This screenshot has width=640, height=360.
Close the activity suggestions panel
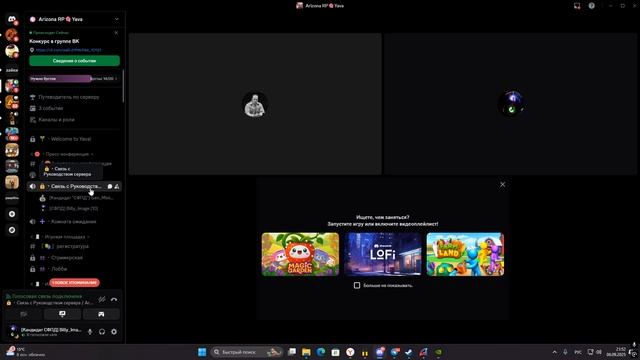(502, 184)
